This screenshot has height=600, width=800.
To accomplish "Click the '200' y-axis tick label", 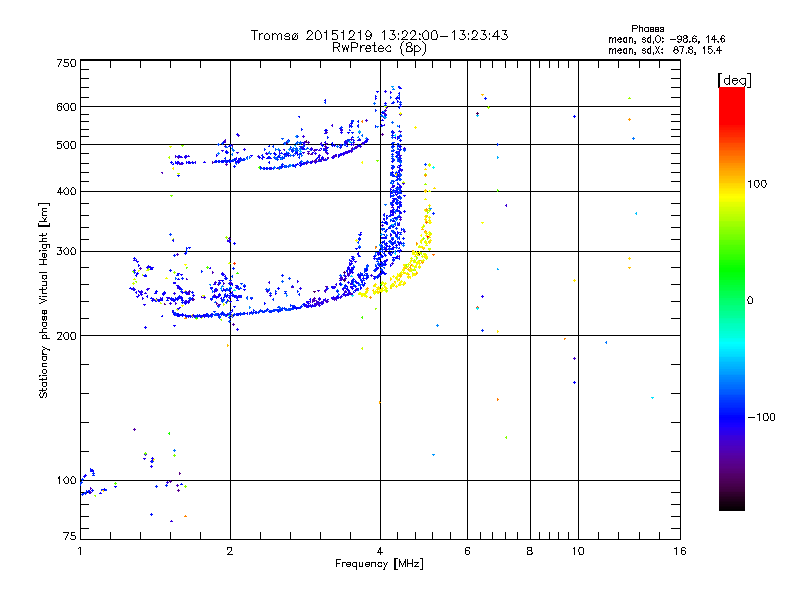I will [x=66, y=336].
